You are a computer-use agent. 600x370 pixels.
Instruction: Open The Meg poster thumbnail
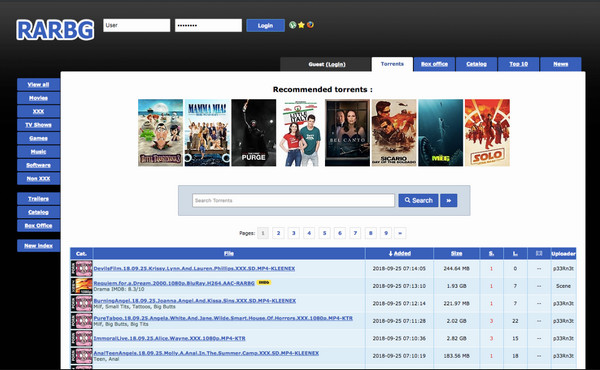(440, 132)
